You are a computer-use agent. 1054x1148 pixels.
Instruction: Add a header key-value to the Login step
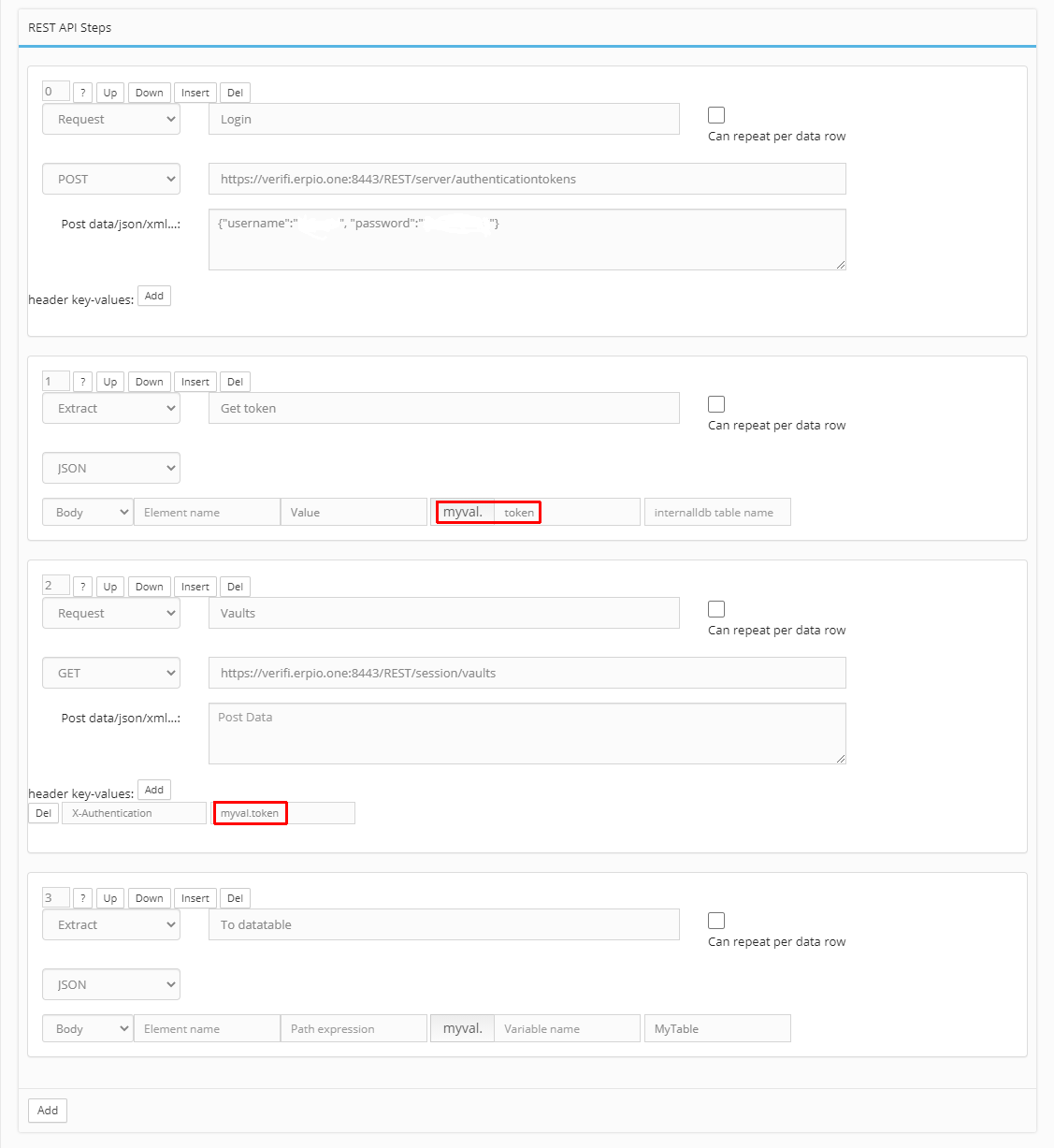click(x=154, y=297)
